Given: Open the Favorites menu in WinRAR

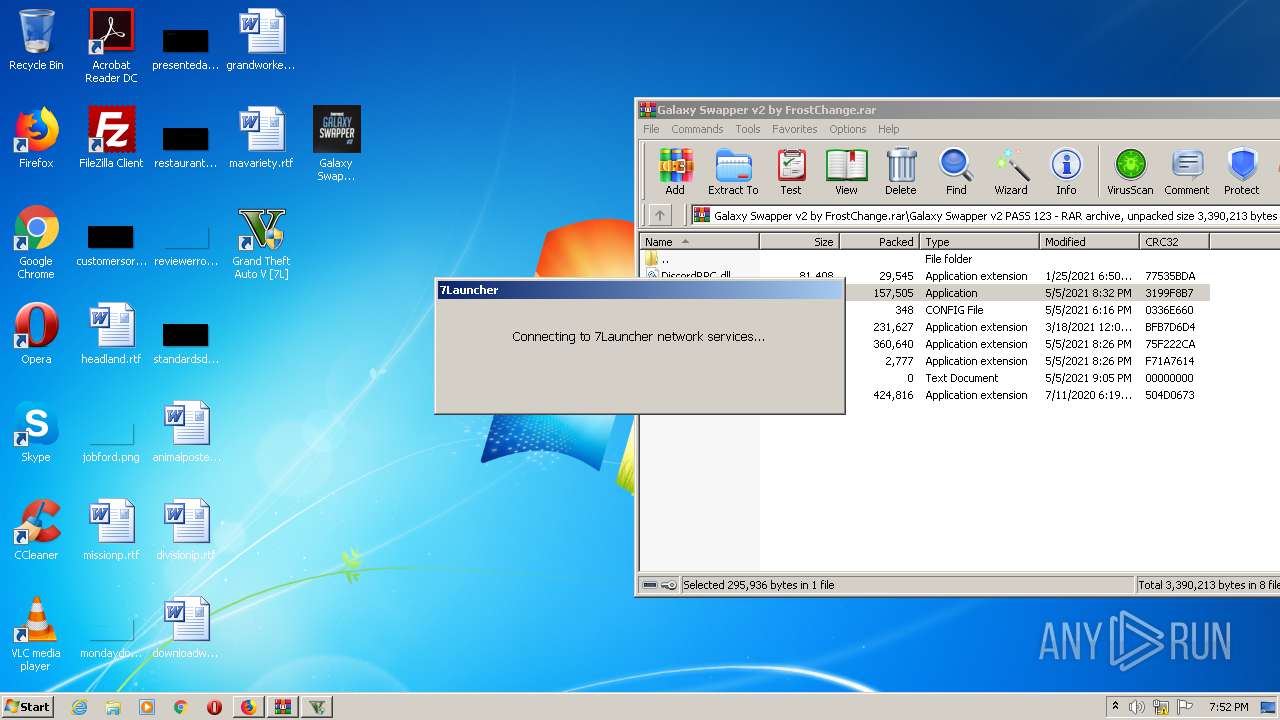Looking at the screenshot, I should tap(795, 129).
